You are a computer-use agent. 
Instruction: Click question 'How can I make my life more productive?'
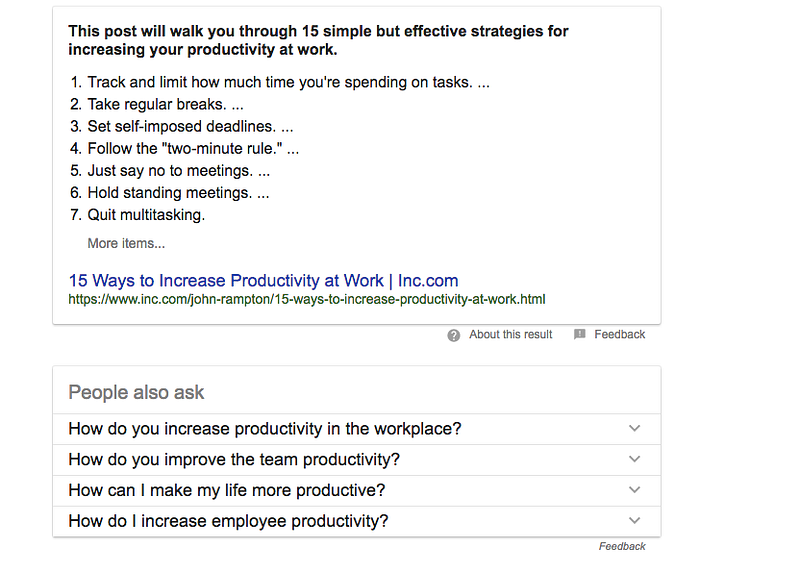(227, 490)
